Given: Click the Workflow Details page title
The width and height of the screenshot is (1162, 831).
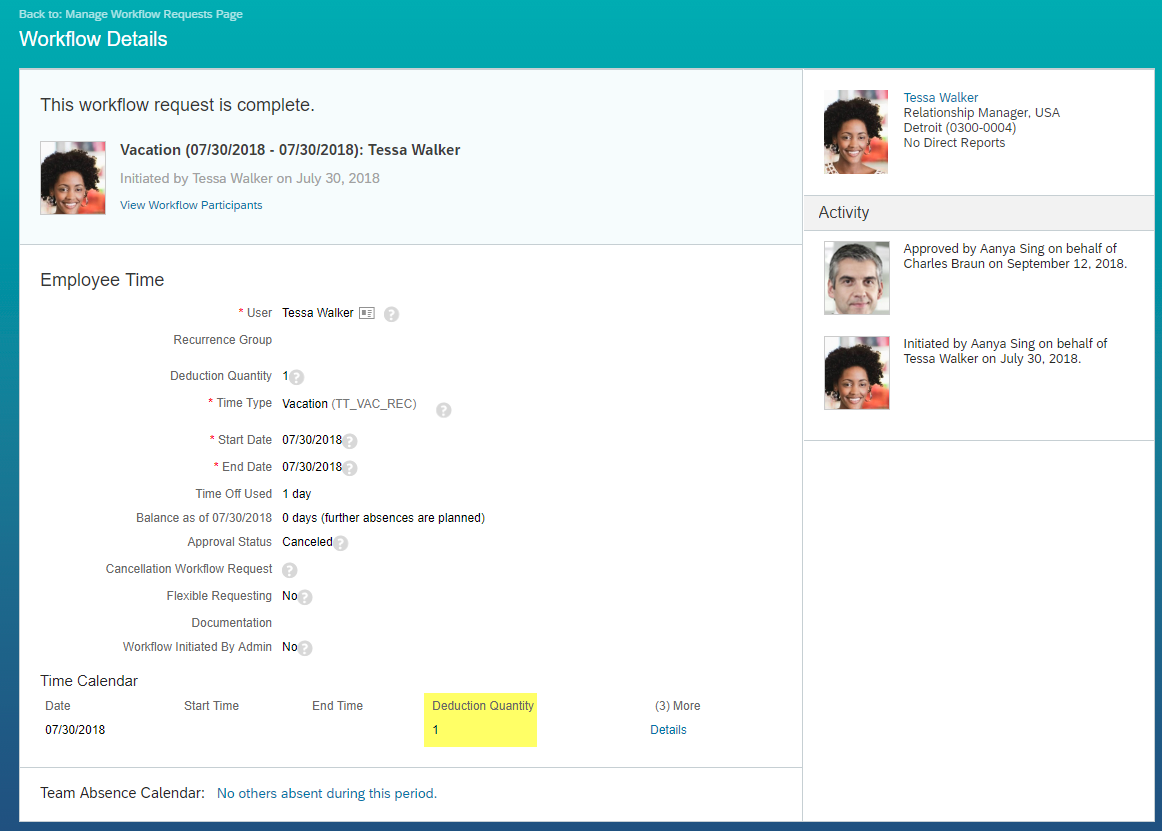Looking at the screenshot, I should (x=93, y=39).
